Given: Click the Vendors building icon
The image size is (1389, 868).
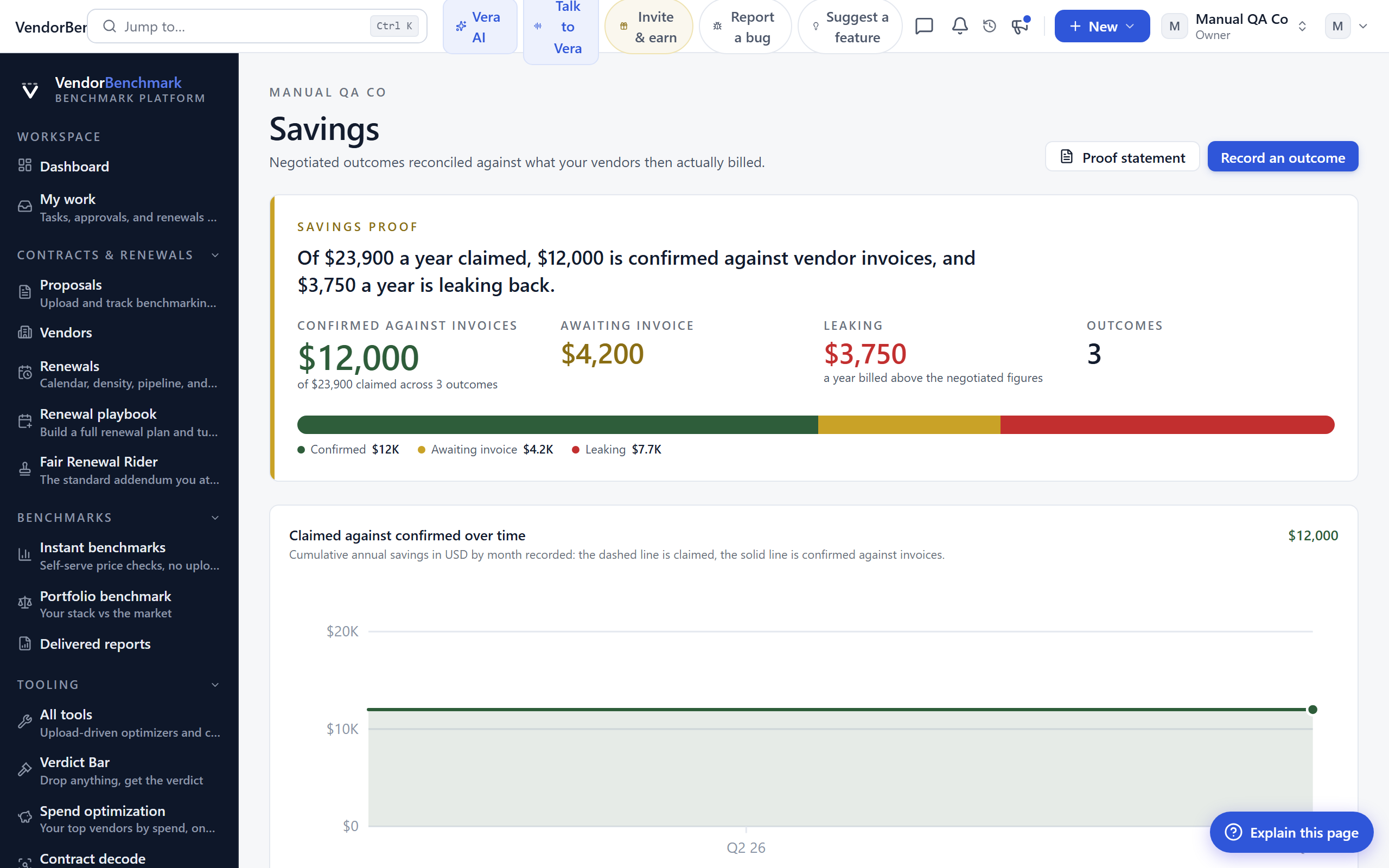Looking at the screenshot, I should coord(24,333).
